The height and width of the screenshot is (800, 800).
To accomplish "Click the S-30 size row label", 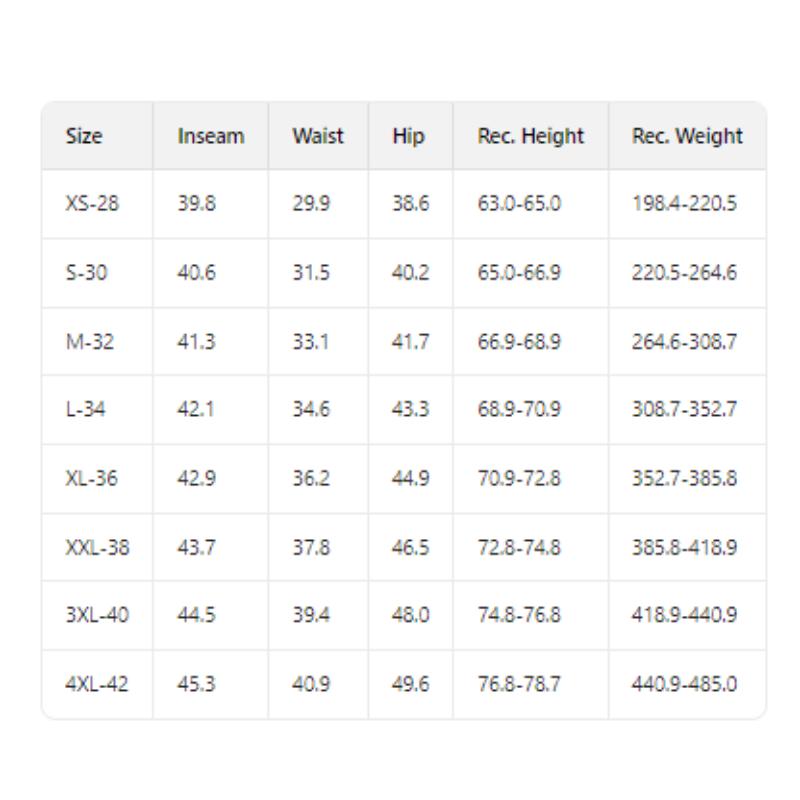I will [87, 273].
